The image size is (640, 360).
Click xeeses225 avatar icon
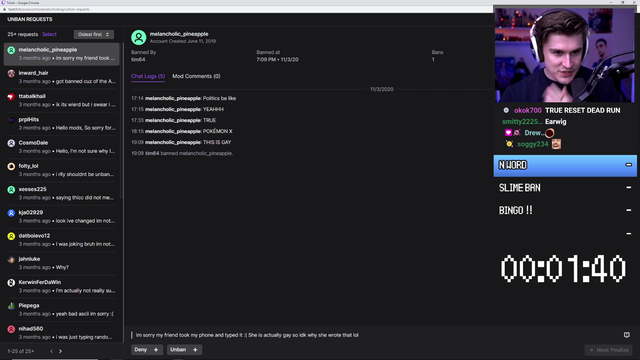[x=11, y=190]
